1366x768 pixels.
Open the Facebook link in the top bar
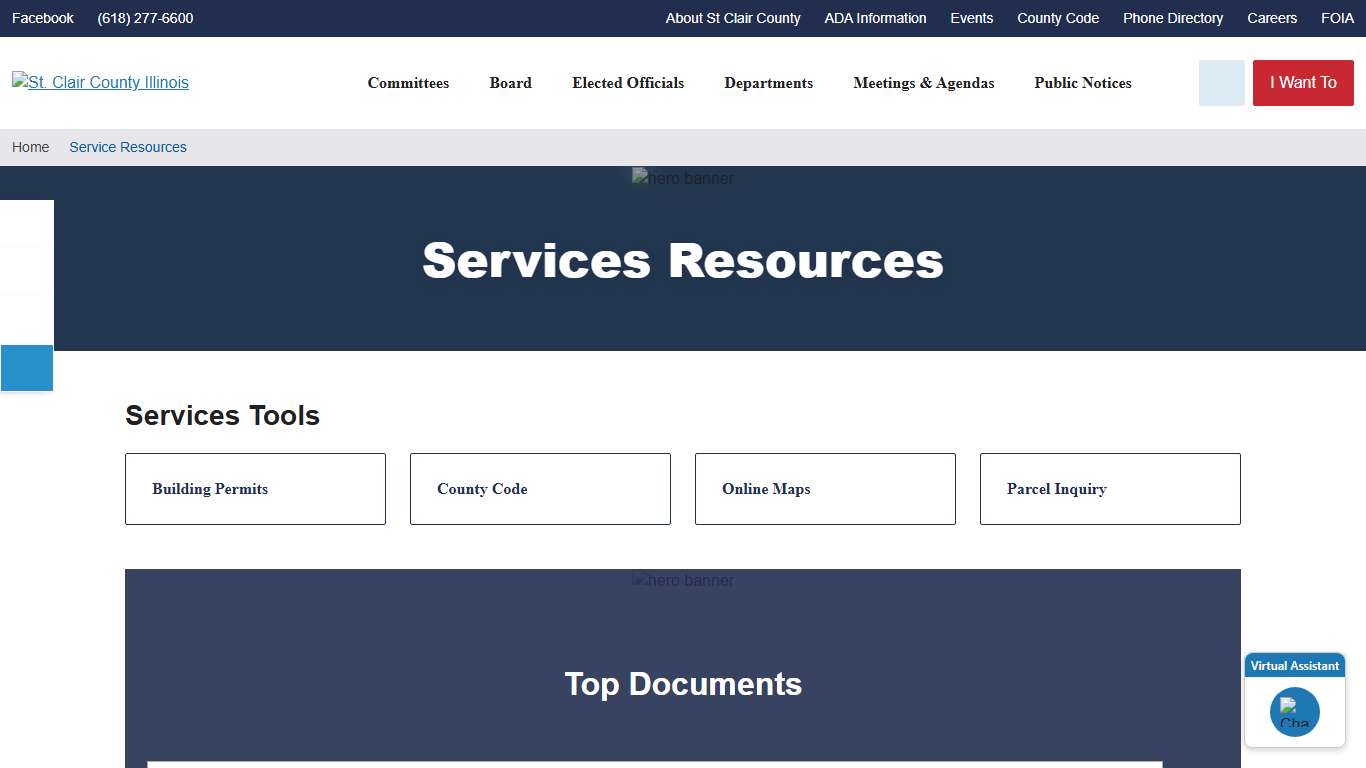(42, 17)
